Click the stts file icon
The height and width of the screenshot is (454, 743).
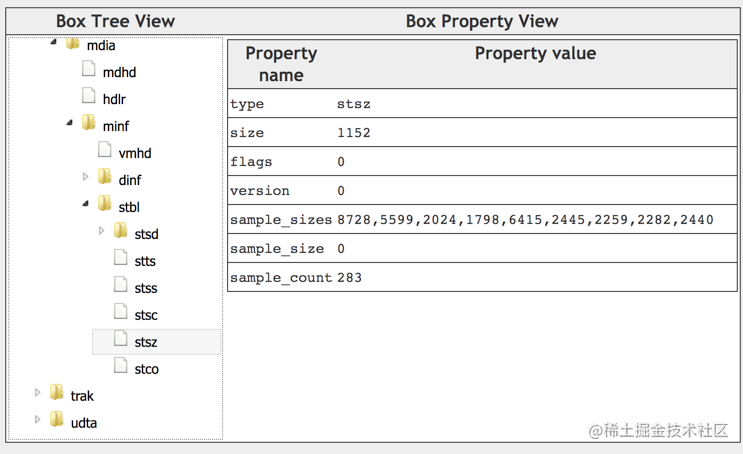click(x=121, y=257)
